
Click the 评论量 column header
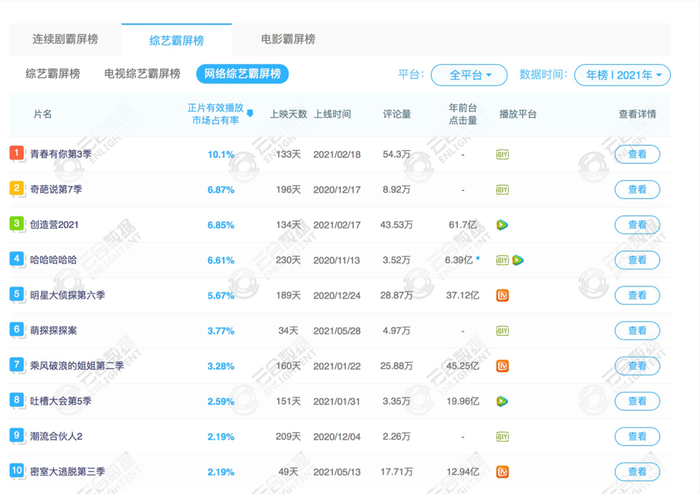(396, 114)
